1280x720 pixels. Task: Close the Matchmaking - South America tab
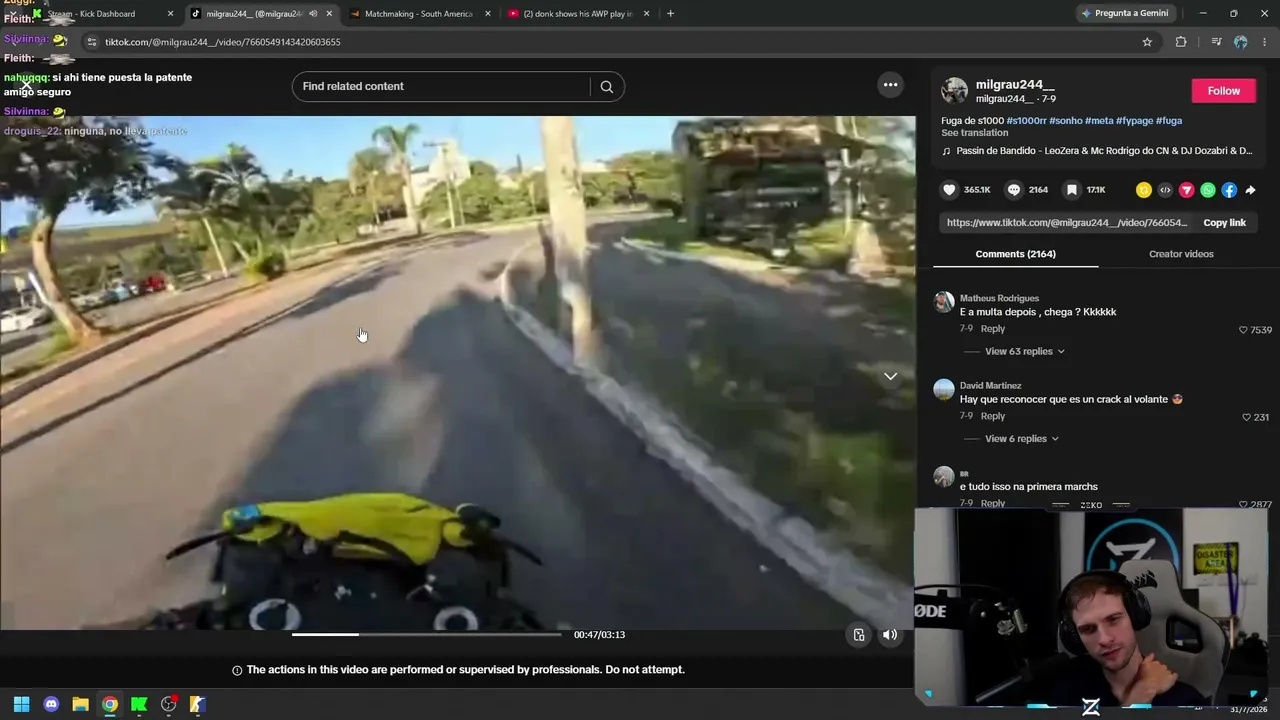pos(487,14)
